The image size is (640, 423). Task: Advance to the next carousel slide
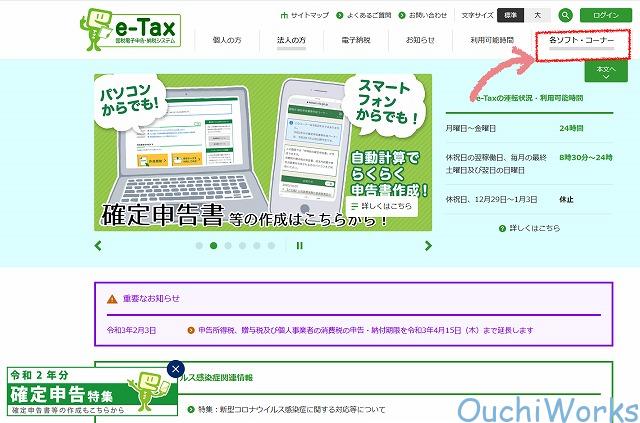tap(428, 245)
